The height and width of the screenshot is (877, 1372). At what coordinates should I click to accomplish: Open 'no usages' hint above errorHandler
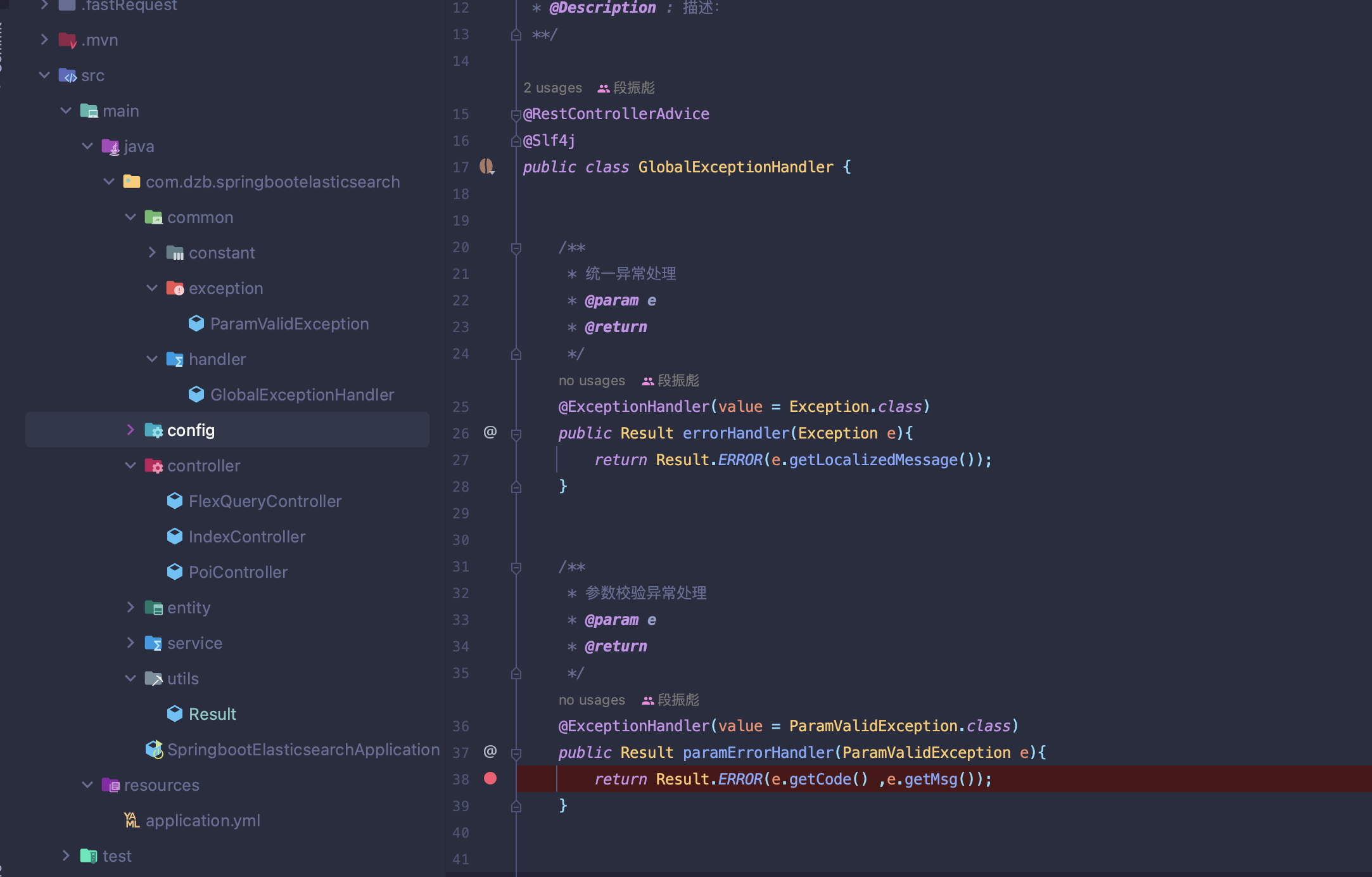point(592,380)
